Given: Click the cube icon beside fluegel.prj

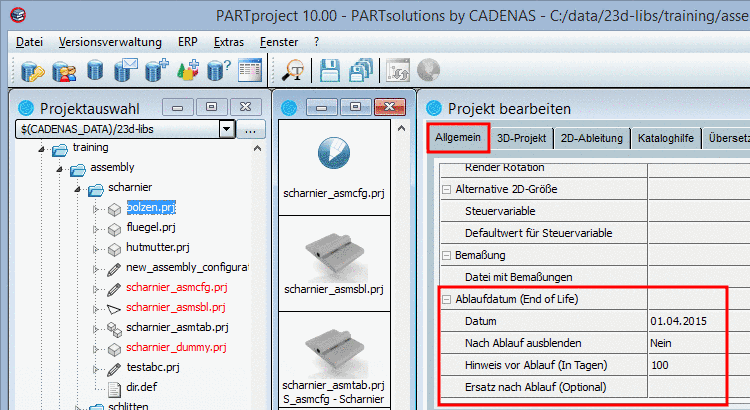Looking at the screenshot, I should point(114,230).
